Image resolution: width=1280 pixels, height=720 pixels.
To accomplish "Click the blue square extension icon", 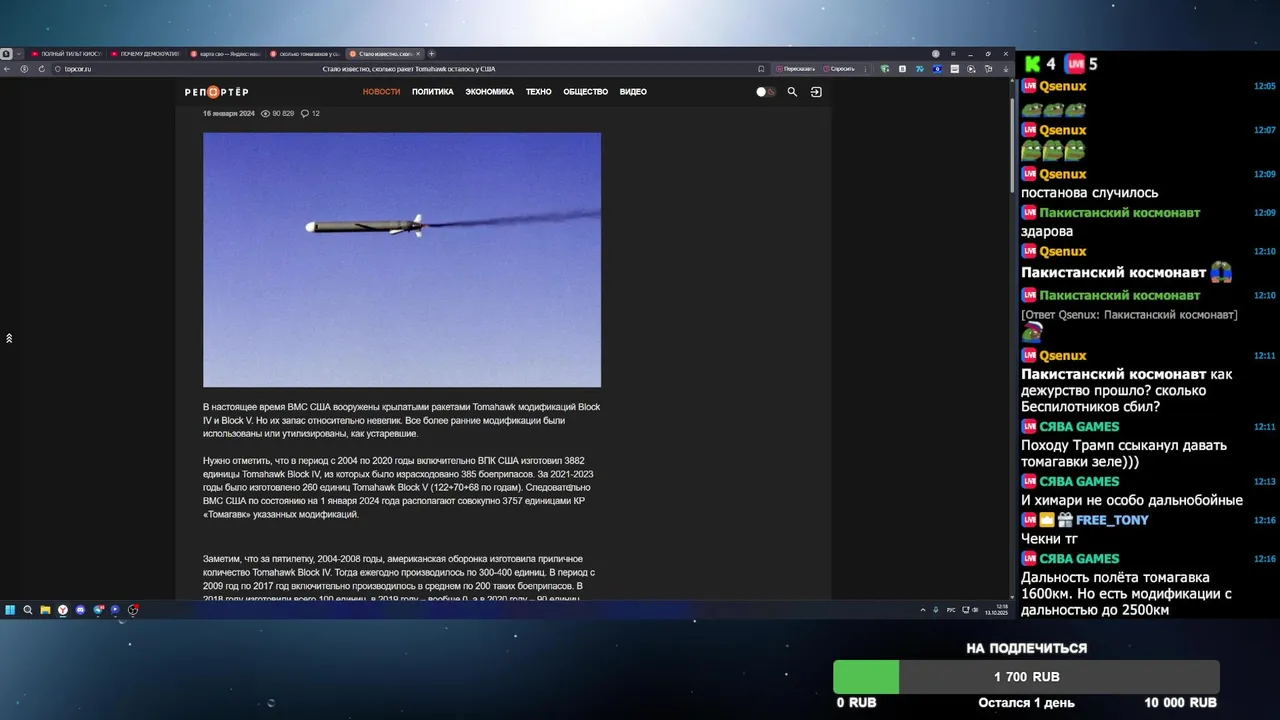I will tap(937, 69).
